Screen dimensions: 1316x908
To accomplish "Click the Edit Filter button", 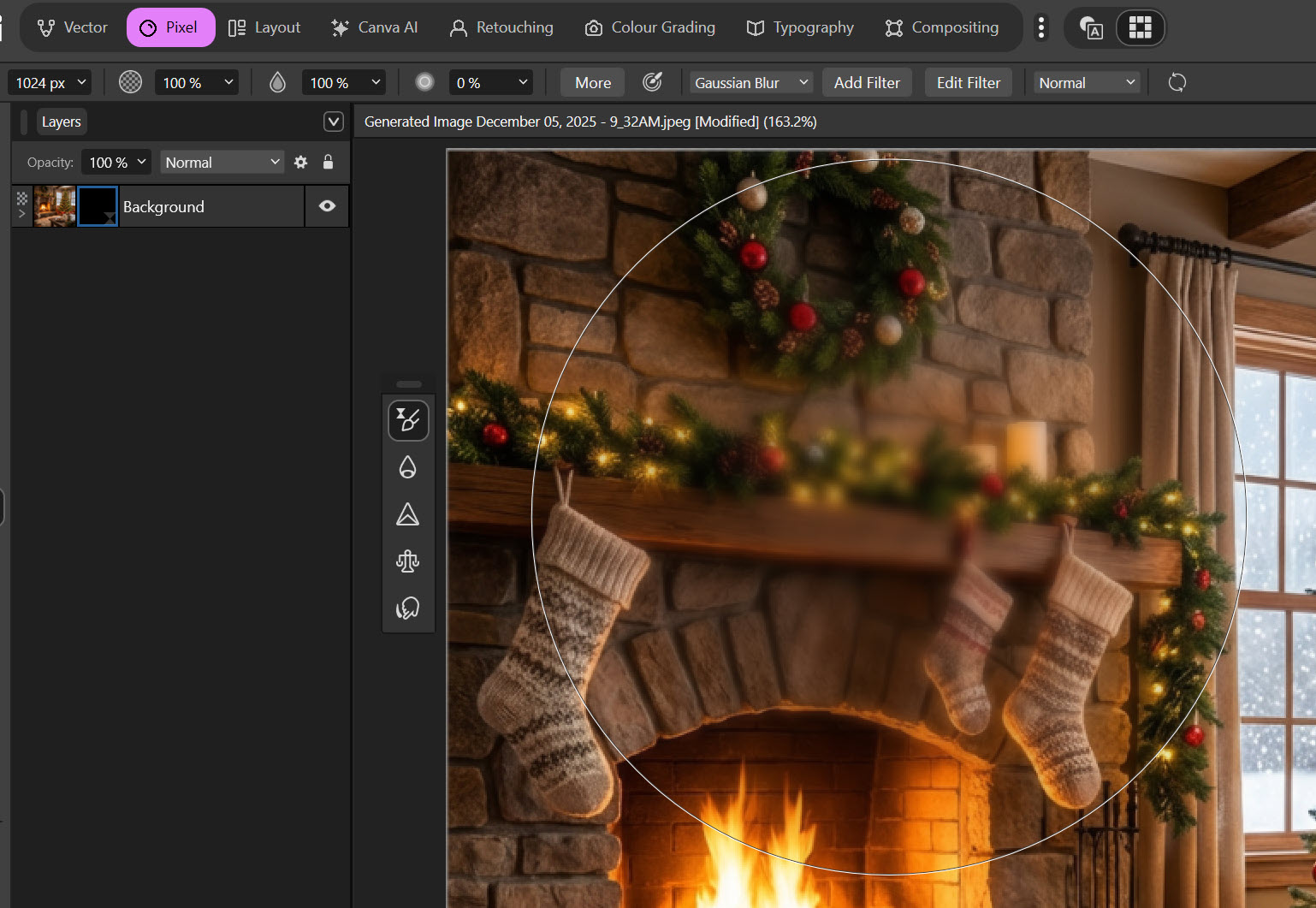I will (x=968, y=83).
